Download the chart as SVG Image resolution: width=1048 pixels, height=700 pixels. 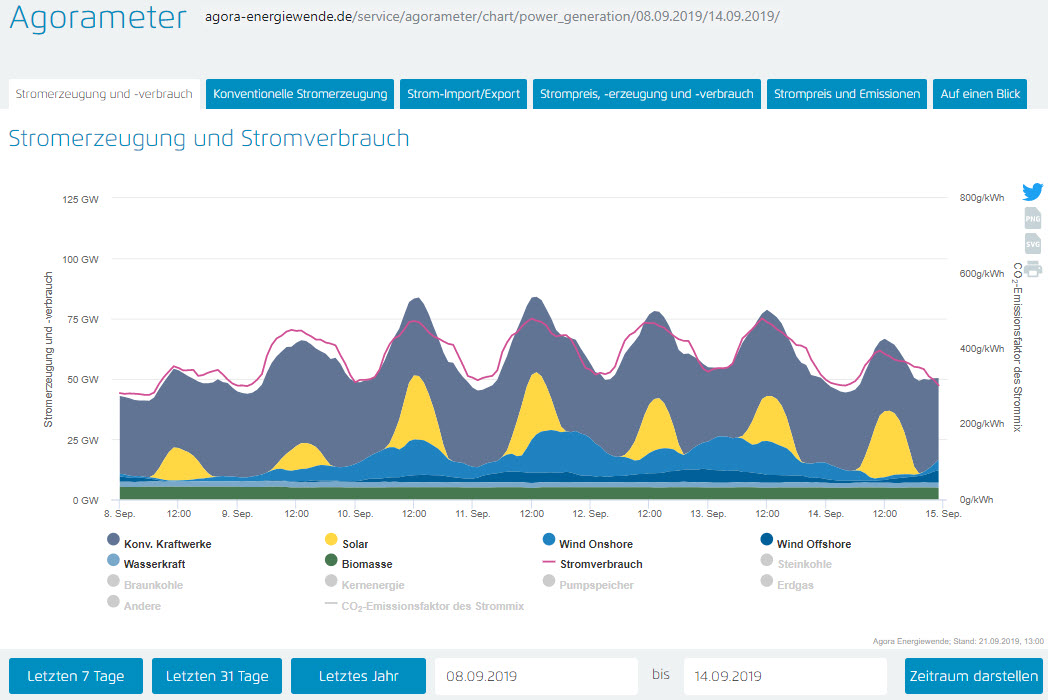(1032, 244)
